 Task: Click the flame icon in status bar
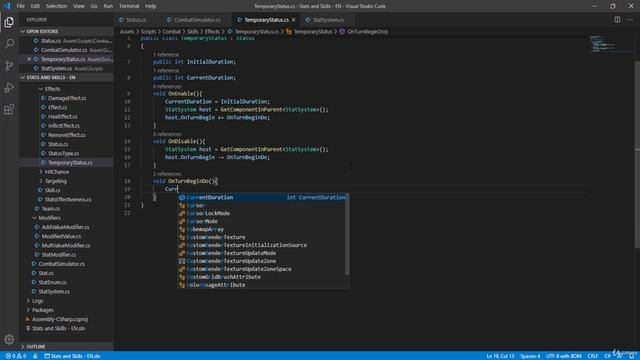pyautogui.click(x=35, y=356)
